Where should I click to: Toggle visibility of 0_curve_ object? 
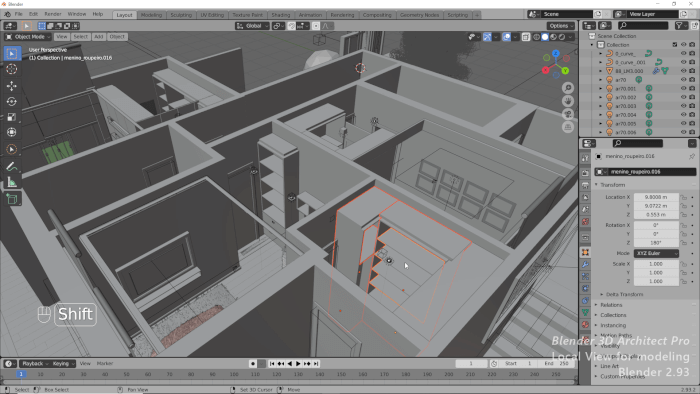click(683, 53)
